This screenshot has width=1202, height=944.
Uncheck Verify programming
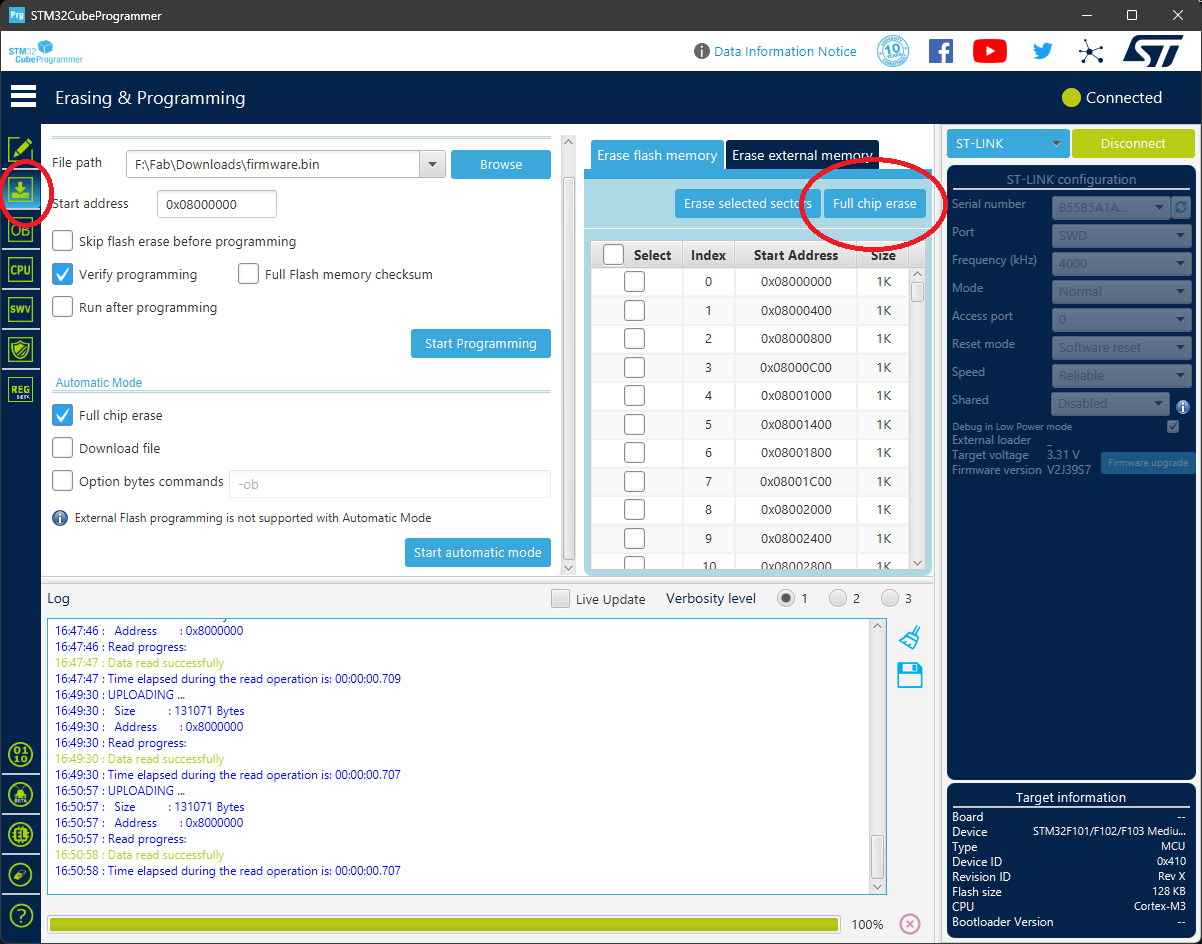tap(62, 274)
